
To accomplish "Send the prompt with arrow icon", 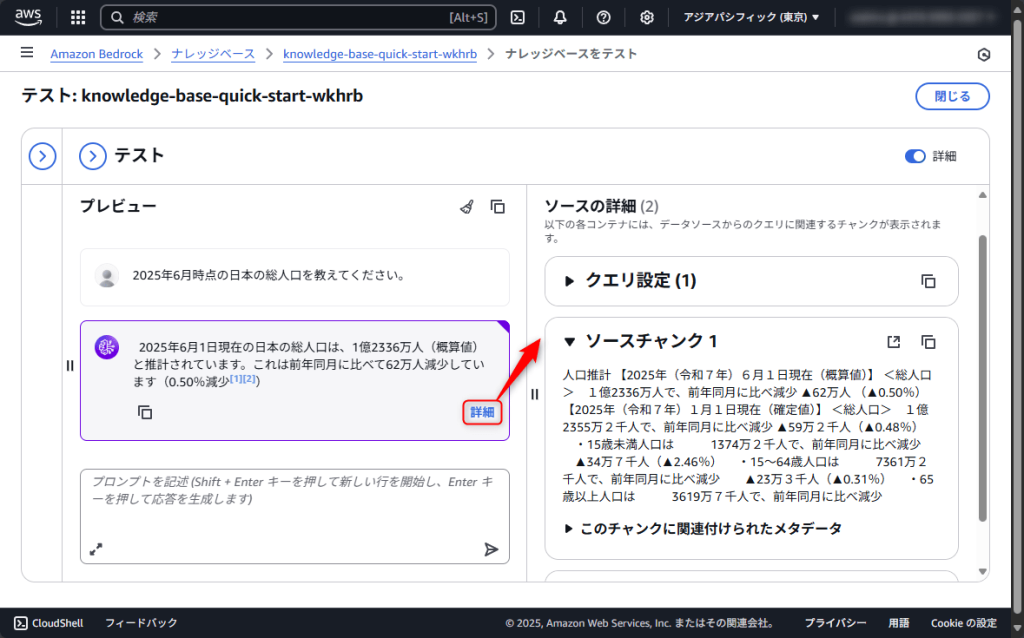I will tap(491, 549).
